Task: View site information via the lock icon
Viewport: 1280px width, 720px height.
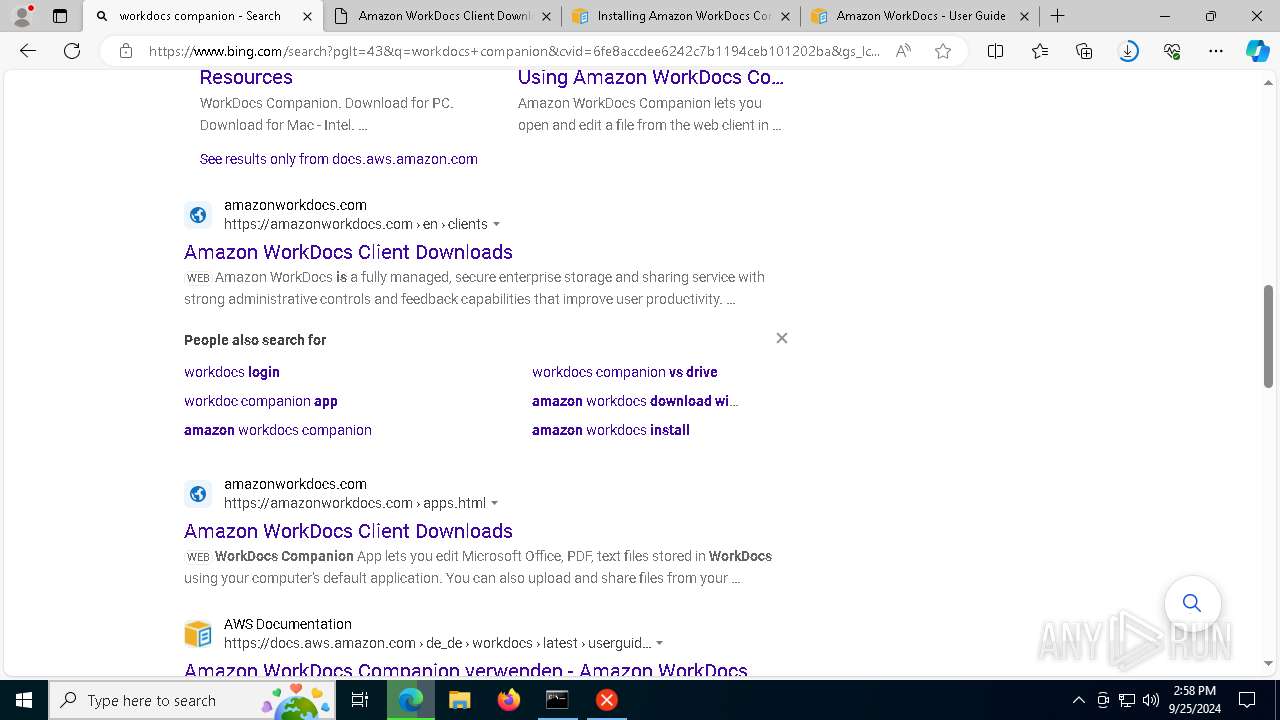Action: 126,51
